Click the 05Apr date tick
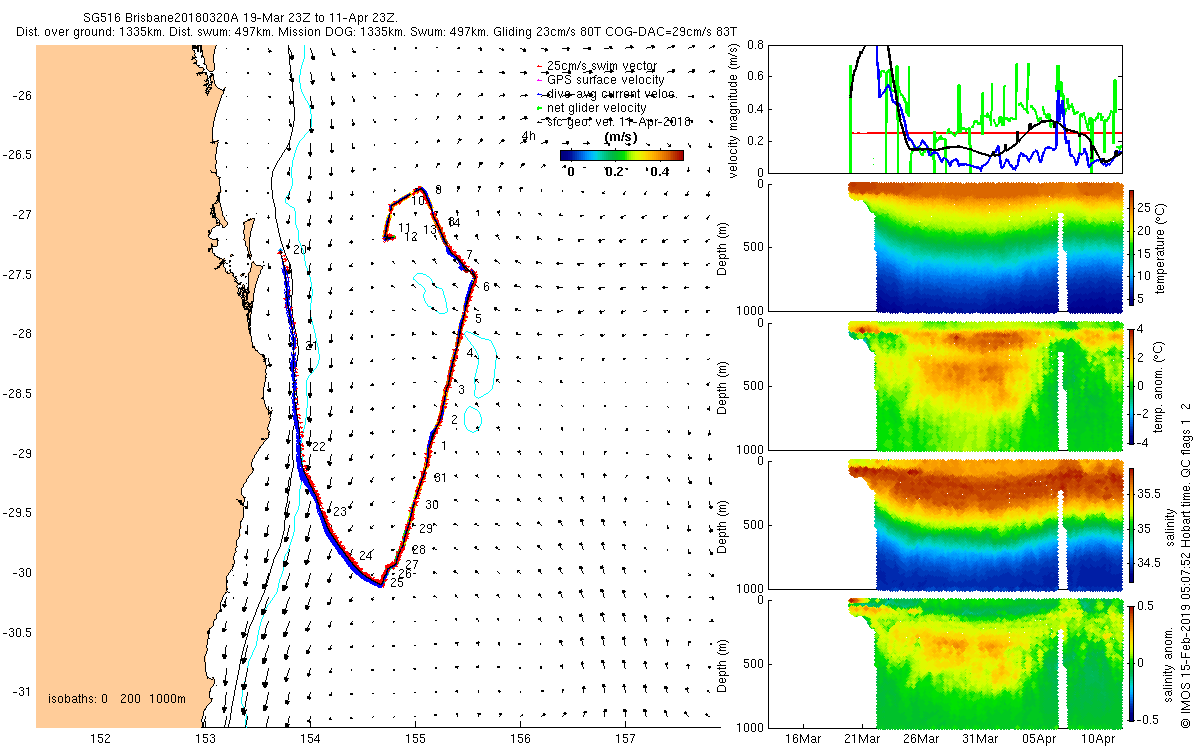The width and height of the screenshot is (1200, 750). click(1039, 738)
